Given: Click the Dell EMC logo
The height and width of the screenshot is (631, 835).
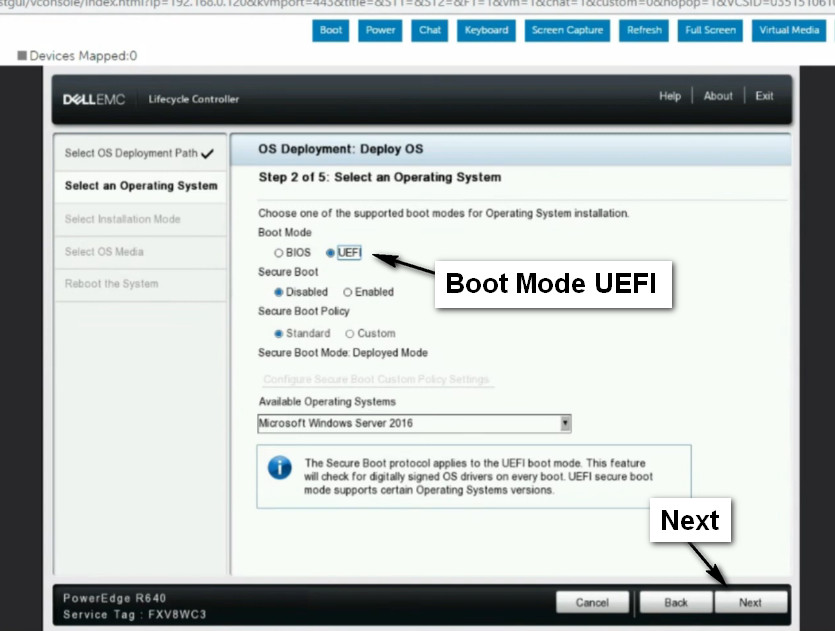Looking at the screenshot, I should pyautogui.click(x=94, y=100).
